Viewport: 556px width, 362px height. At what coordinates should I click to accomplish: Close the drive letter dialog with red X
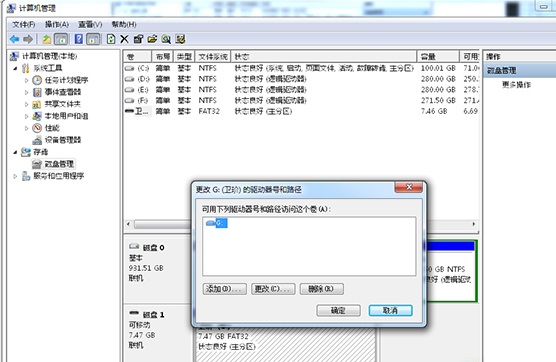click(409, 187)
